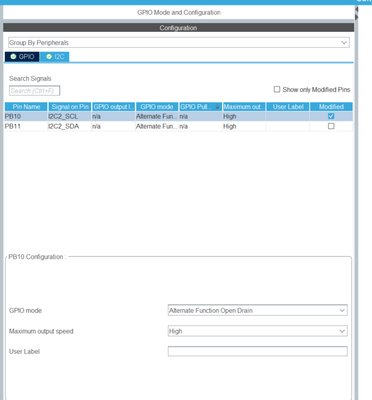Click the Search Signals input field
The image size is (372, 400).
coord(34,91)
